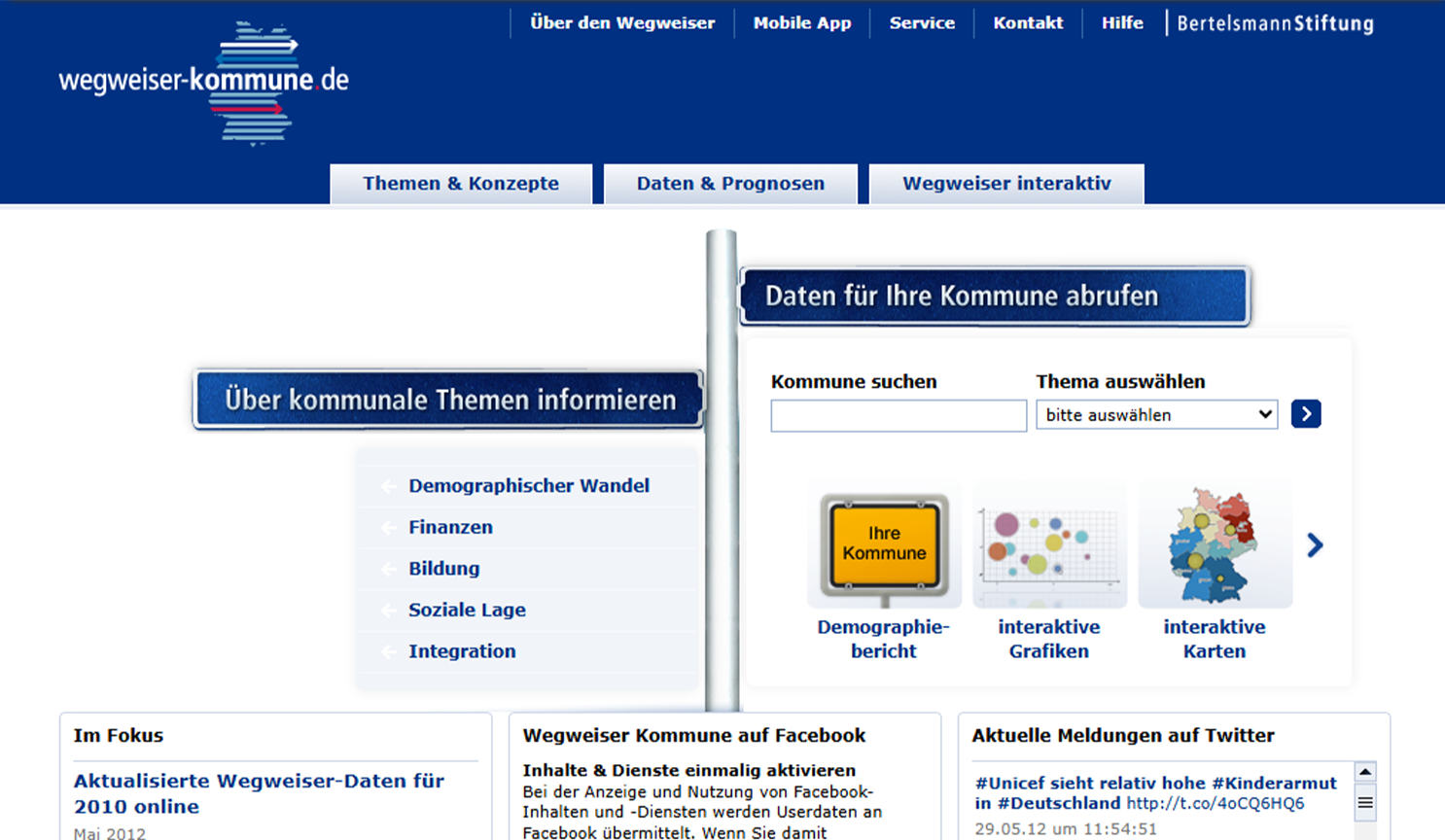Open the 'Kontakt' page
Screen dimensions: 1445x840
pos(1028,23)
